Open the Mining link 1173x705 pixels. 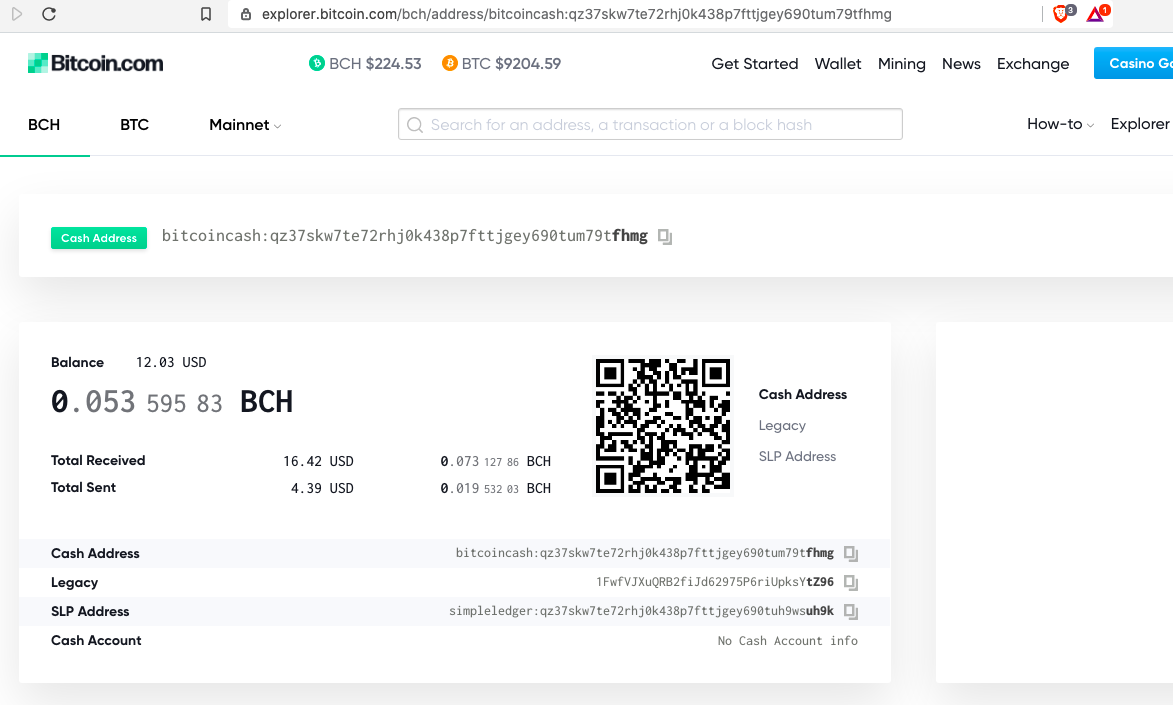901,64
